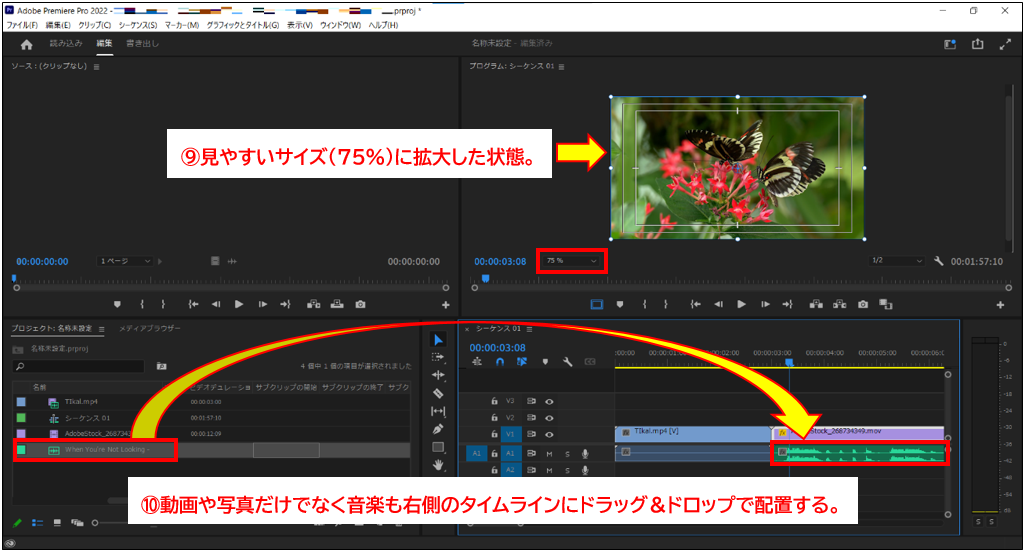
Task: Open the 75% zoom level dropdown
Action: (x=571, y=261)
